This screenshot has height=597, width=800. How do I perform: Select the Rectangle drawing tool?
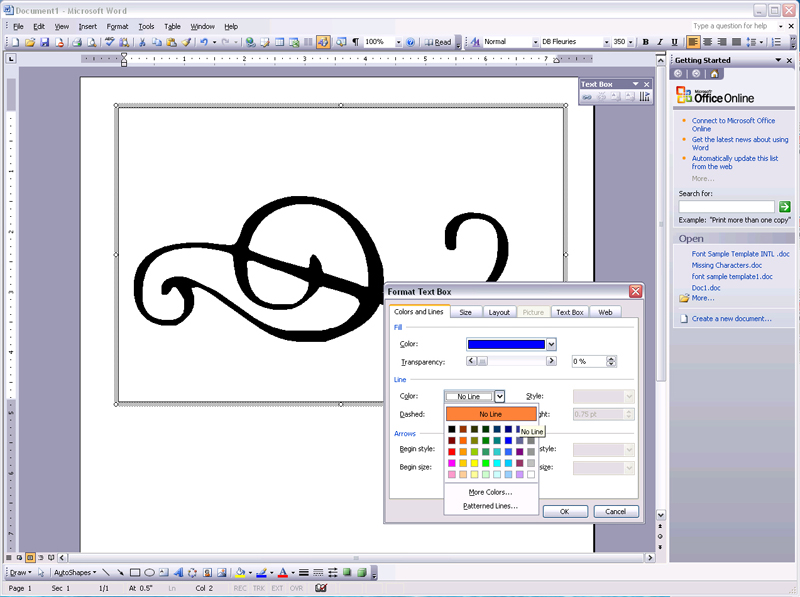[135, 573]
